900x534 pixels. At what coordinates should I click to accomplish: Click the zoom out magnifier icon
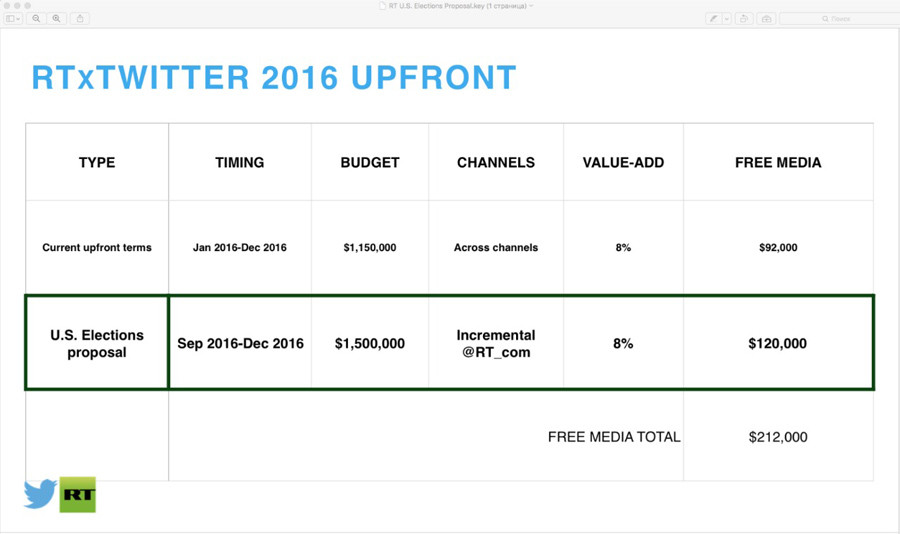(x=36, y=18)
